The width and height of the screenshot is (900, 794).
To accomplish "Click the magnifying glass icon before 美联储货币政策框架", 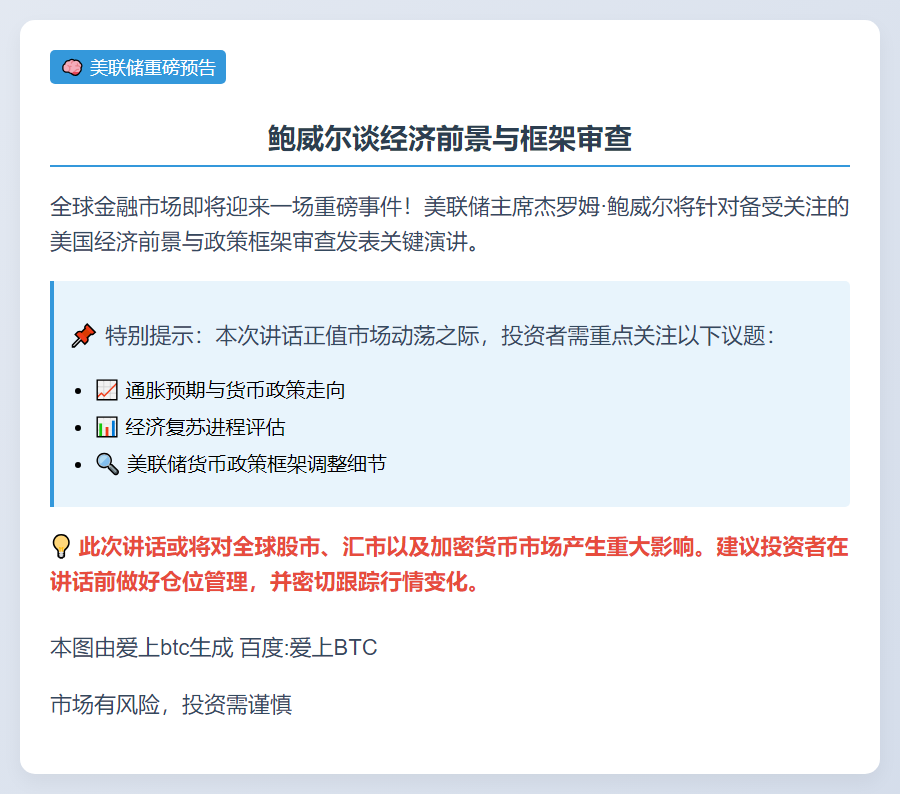I will click(106, 464).
